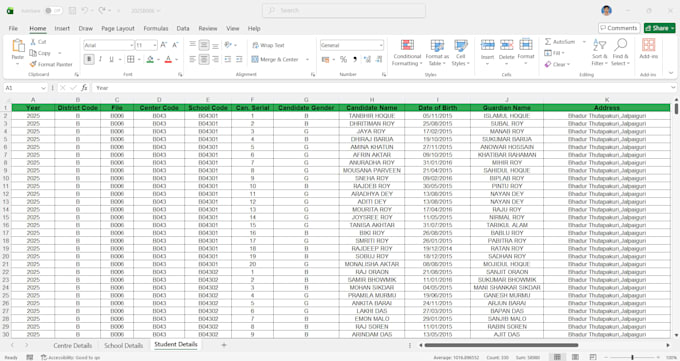
Task: Open Find & Select magnifier
Action: pyautogui.click(x=621, y=52)
